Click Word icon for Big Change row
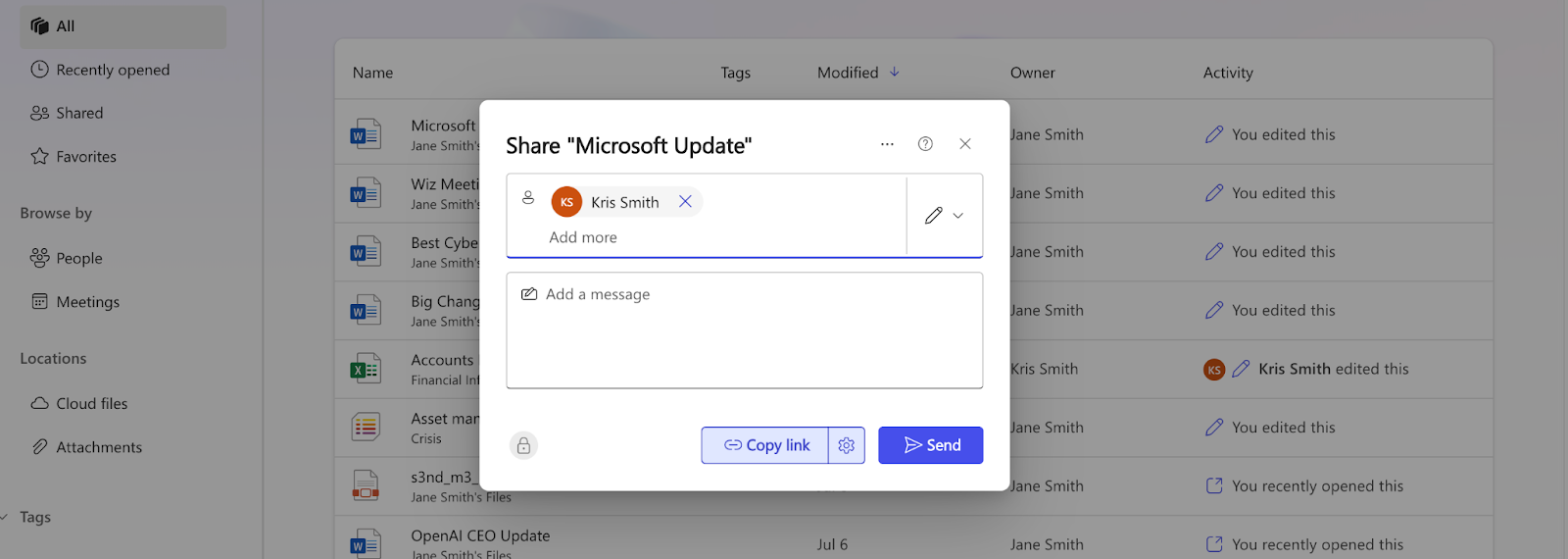The width and height of the screenshot is (1568, 559). click(x=366, y=311)
